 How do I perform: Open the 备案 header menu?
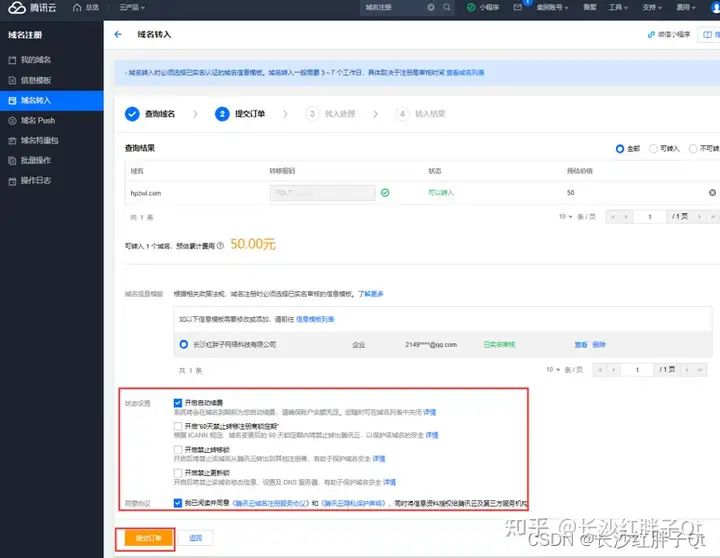coord(590,7)
